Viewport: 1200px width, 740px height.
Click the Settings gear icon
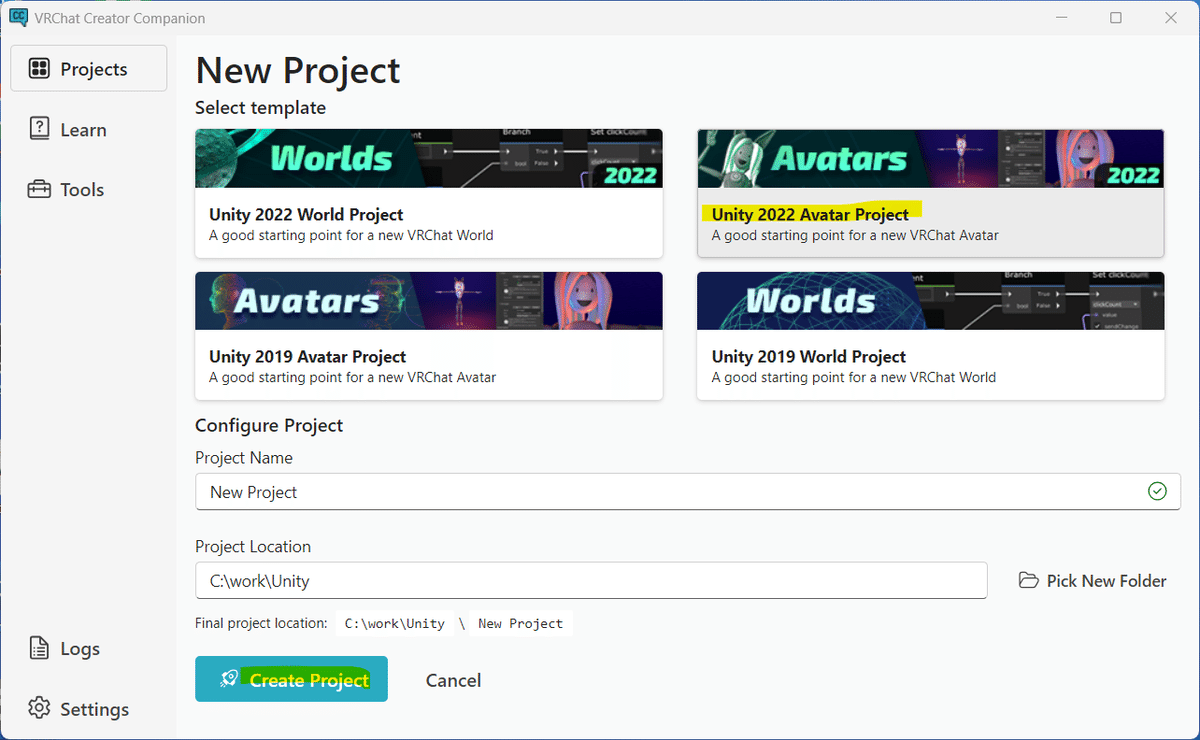coord(39,708)
